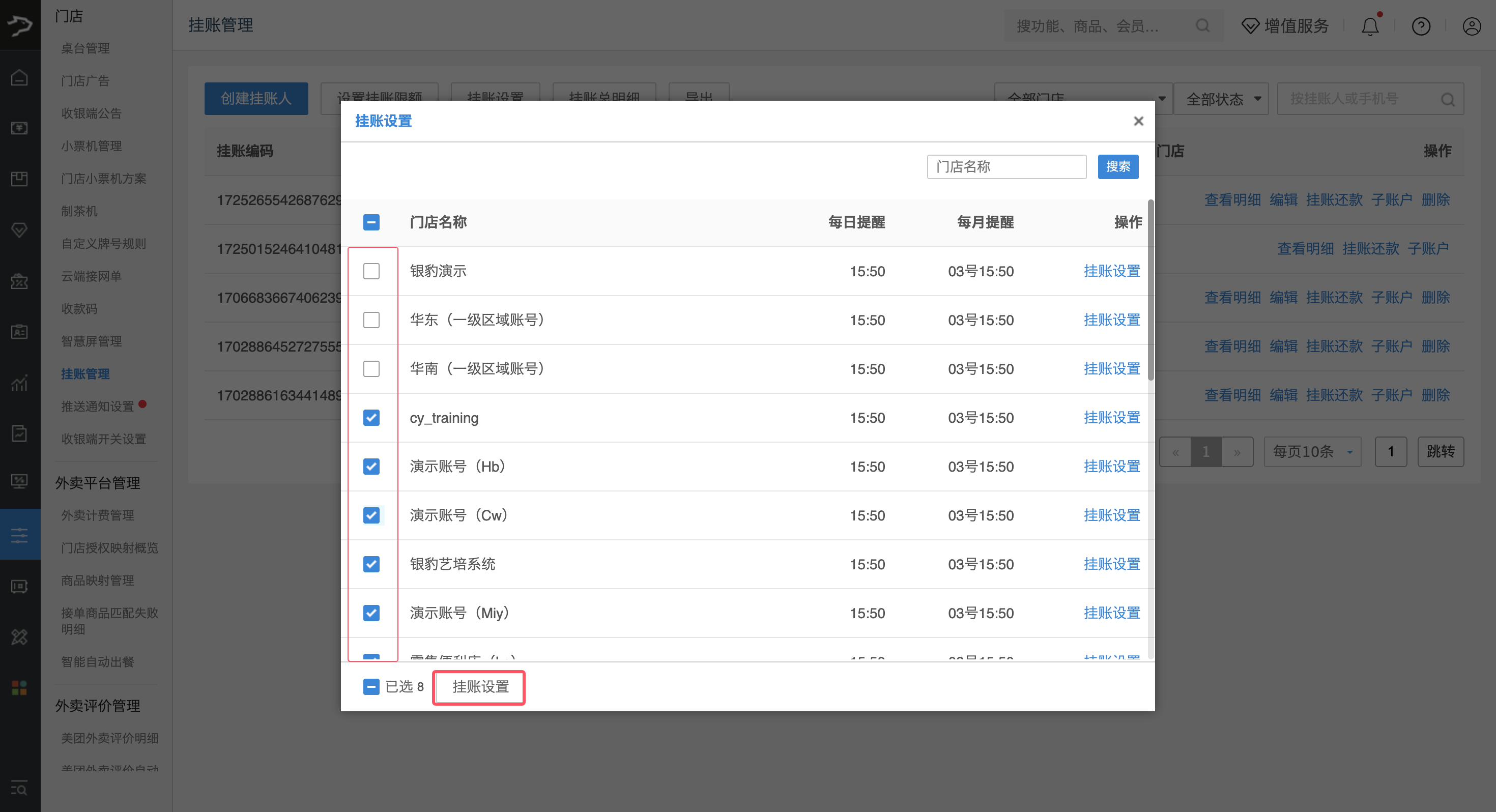Open the employee ID card icon in sidebar
This screenshot has width=1496, height=812.
[x=19, y=332]
